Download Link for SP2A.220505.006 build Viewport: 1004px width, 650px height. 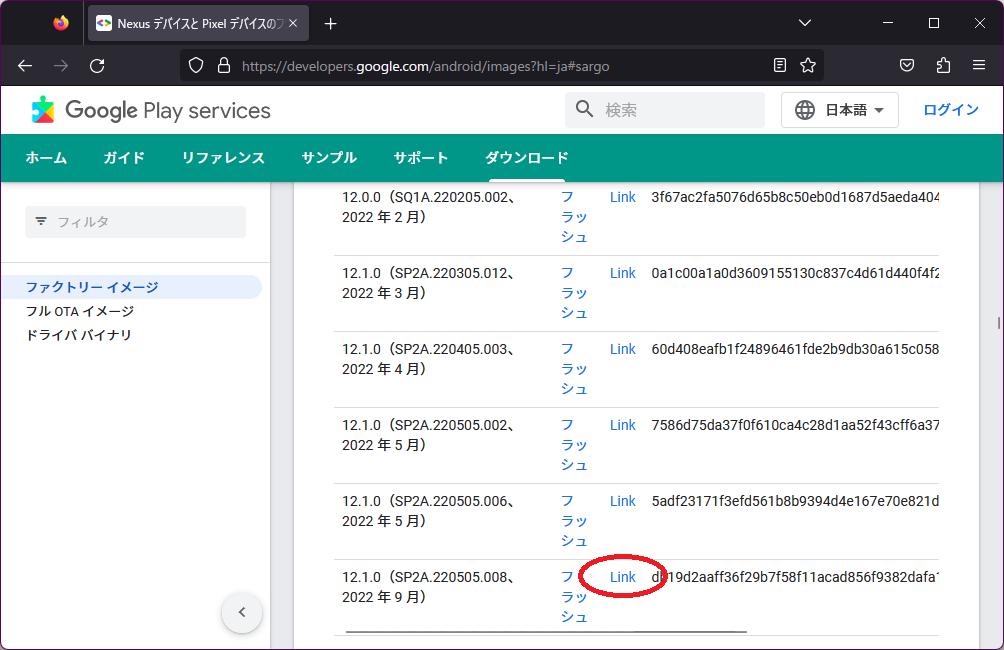point(622,501)
